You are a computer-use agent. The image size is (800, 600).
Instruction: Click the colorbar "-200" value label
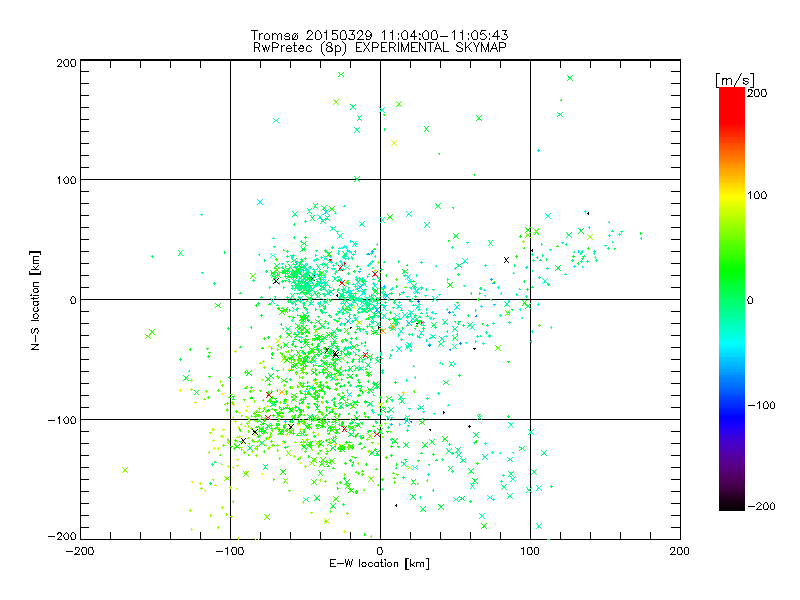pyautogui.click(x=761, y=506)
